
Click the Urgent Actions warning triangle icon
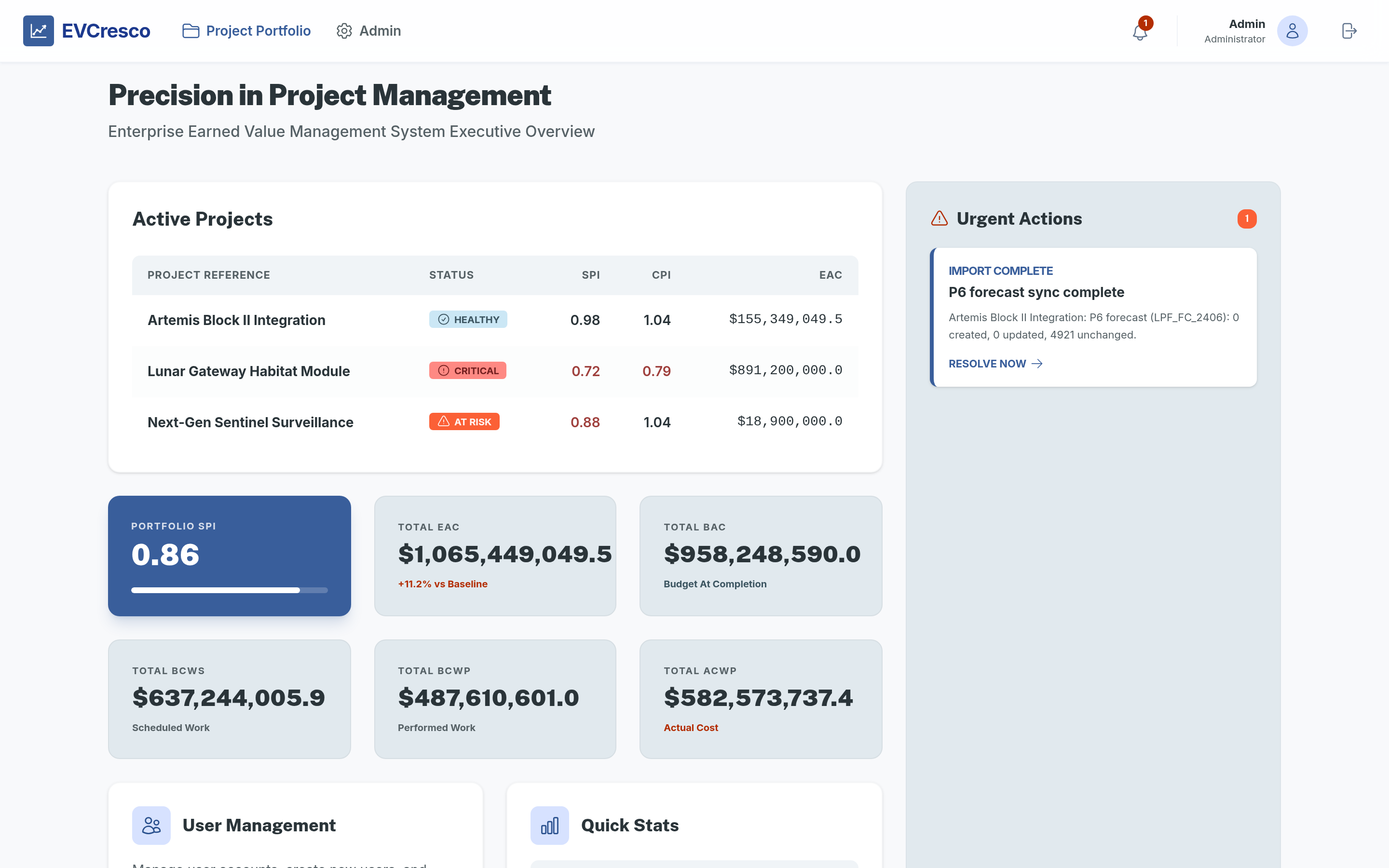[x=940, y=219]
